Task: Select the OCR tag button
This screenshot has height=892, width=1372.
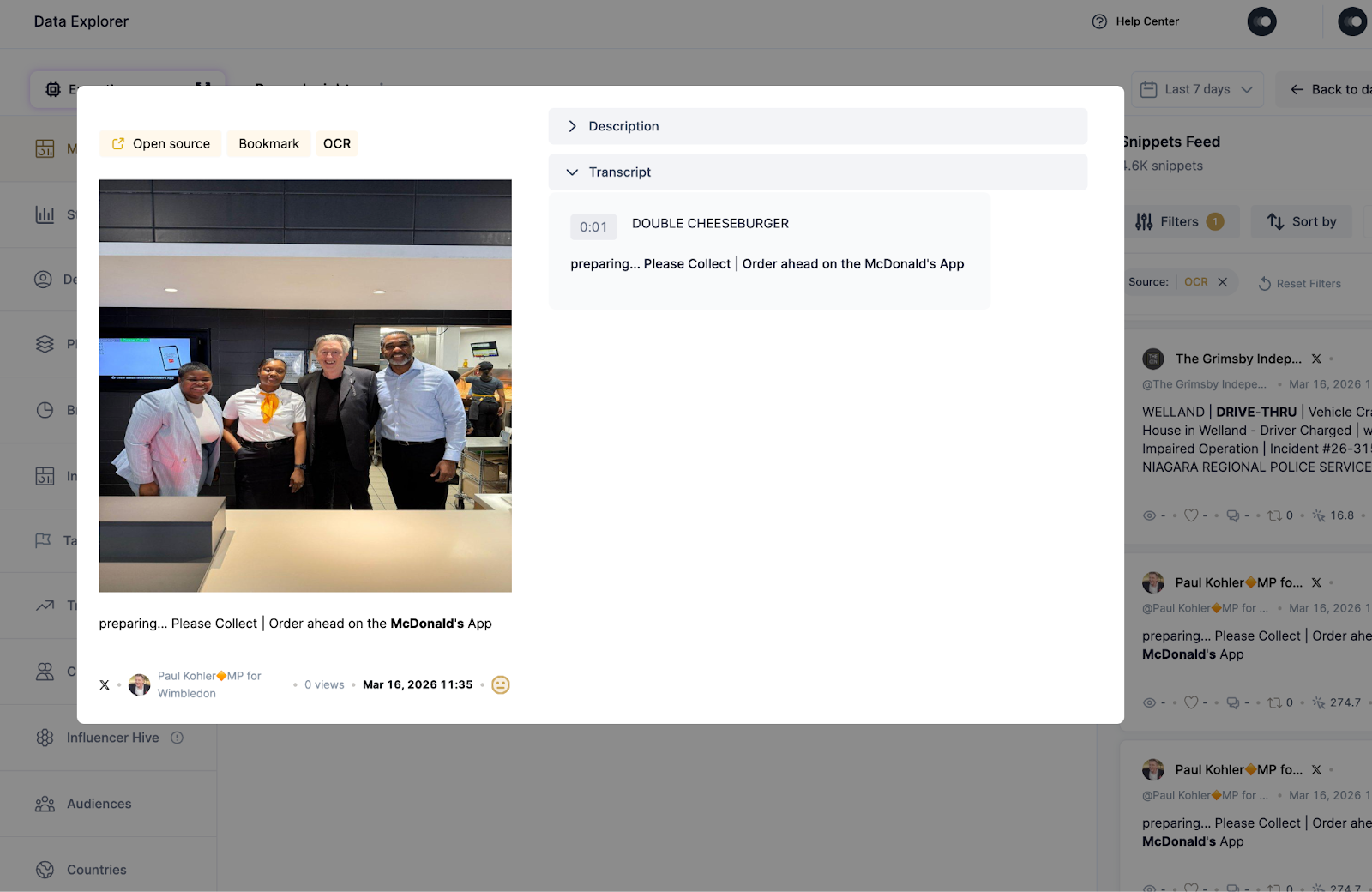Action: pos(337,143)
